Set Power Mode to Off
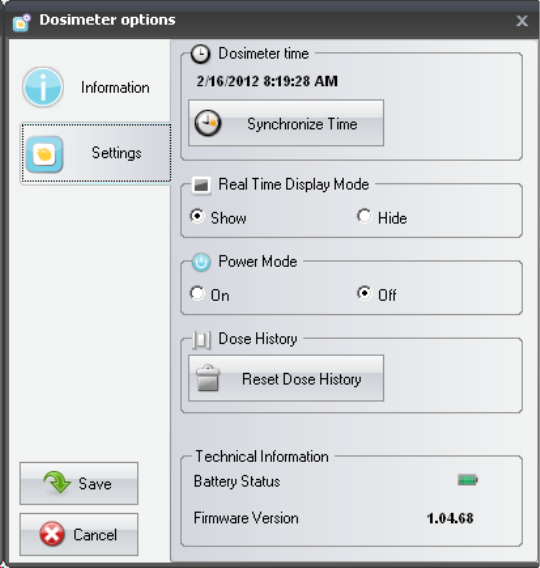The width and height of the screenshot is (540, 568). pyautogui.click(x=364, y=293)
